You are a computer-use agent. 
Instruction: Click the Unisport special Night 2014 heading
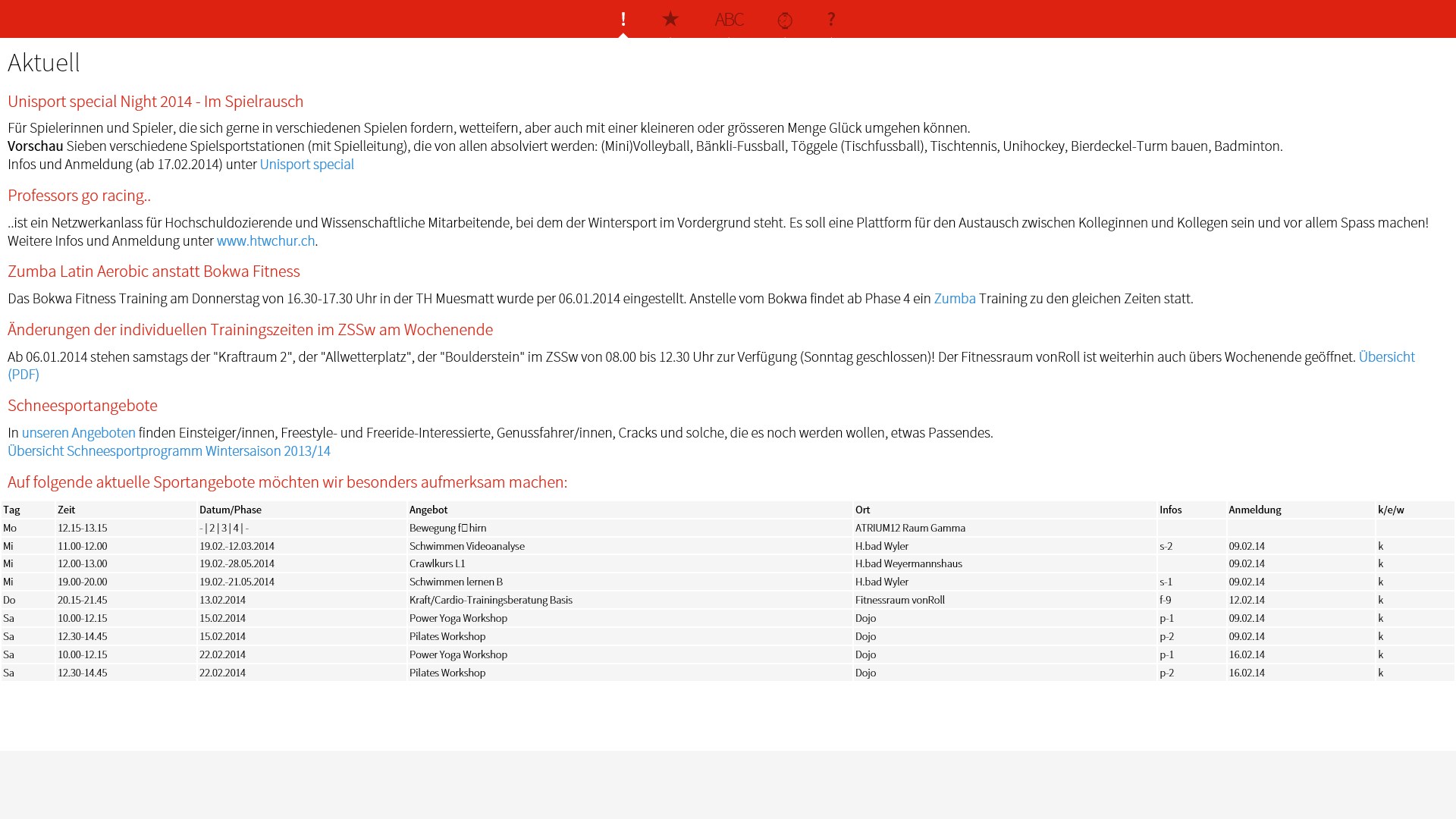[155, 102]
